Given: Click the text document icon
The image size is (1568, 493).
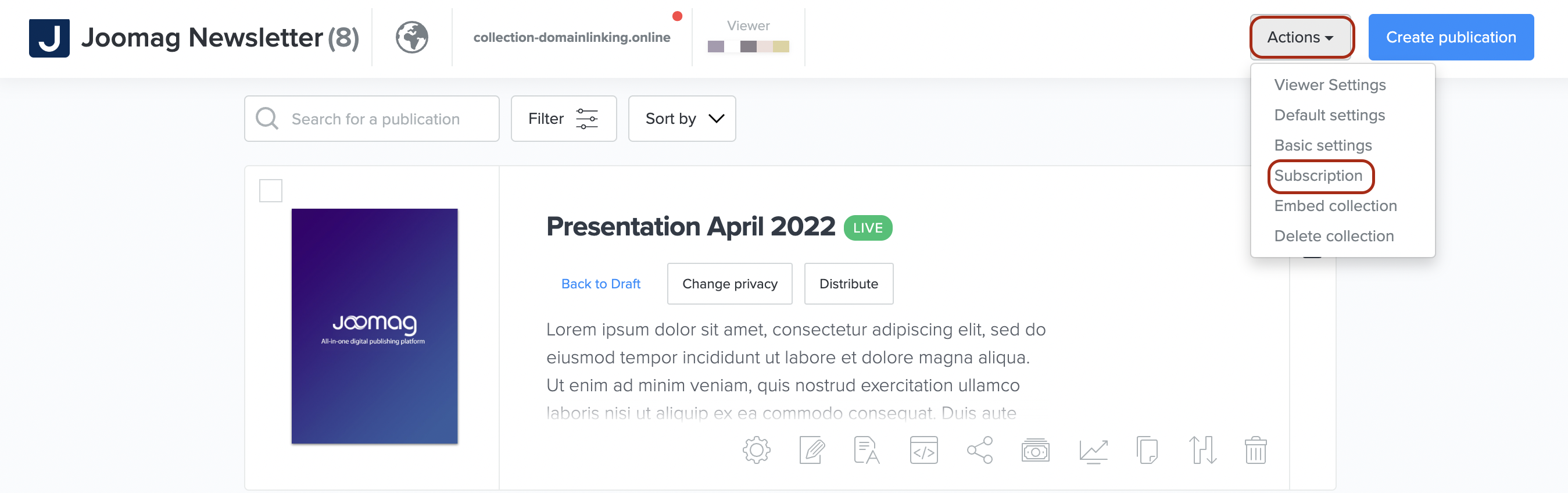Looking at the screenshot, I should pyautogui.click(x=866, y=451).
